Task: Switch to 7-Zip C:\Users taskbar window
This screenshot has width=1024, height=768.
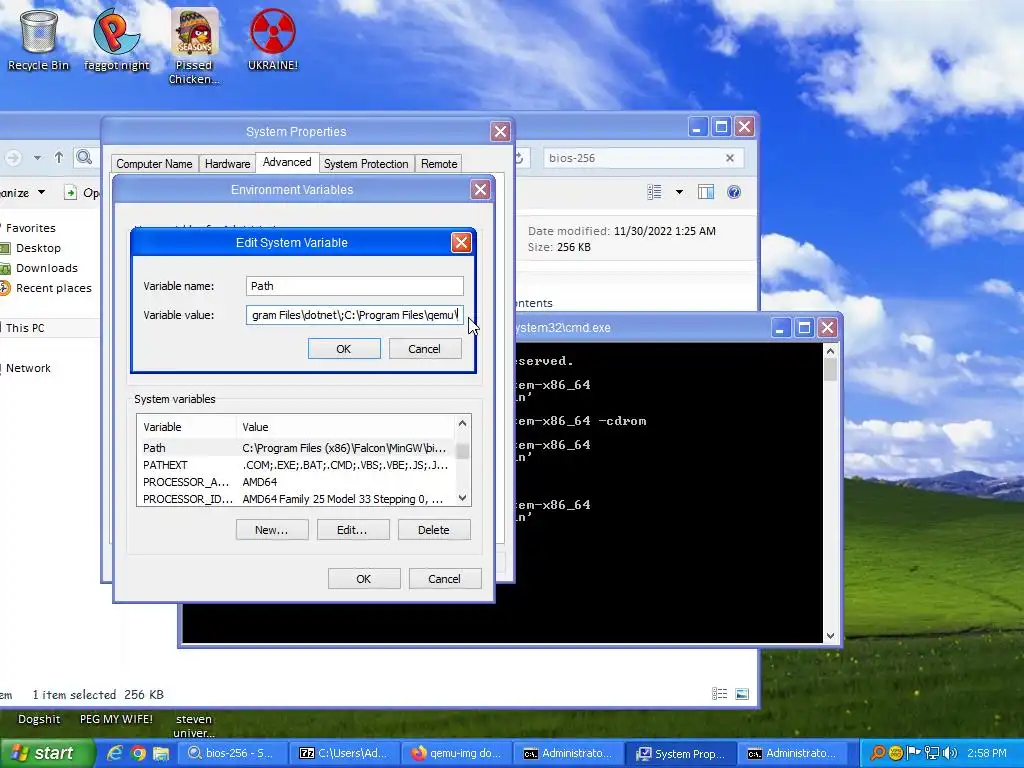Action: (344, 753)
